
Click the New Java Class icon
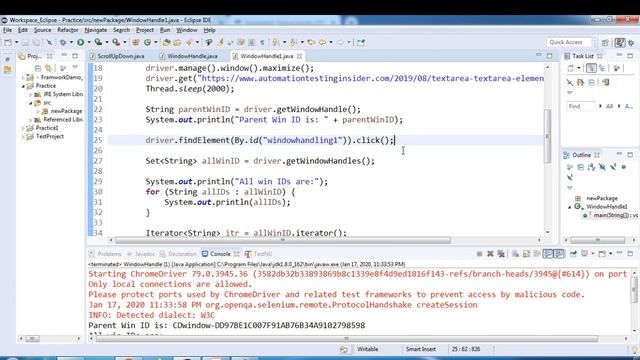click(x=147, y=42)
